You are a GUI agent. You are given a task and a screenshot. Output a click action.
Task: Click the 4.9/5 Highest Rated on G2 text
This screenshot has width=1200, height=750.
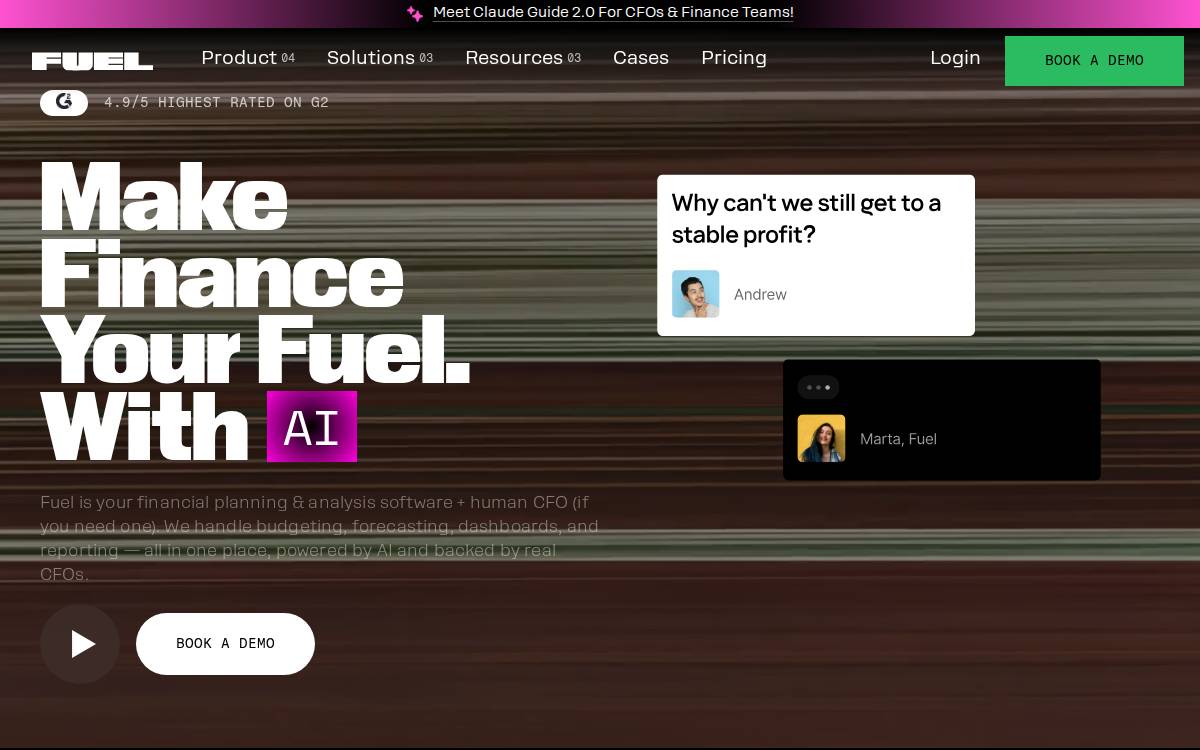216,102
